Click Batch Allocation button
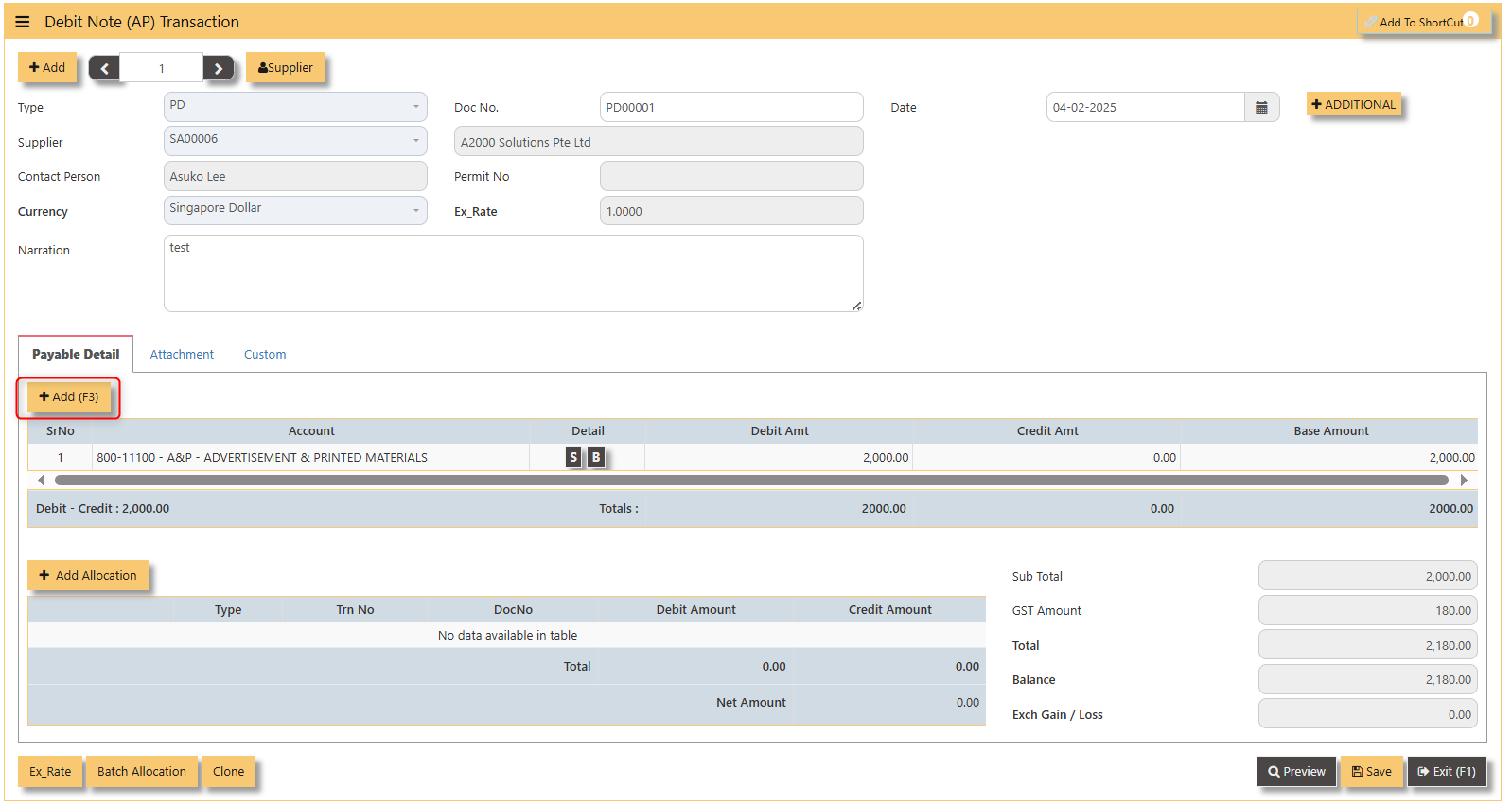1512x806 pixels. pos(142,771)
